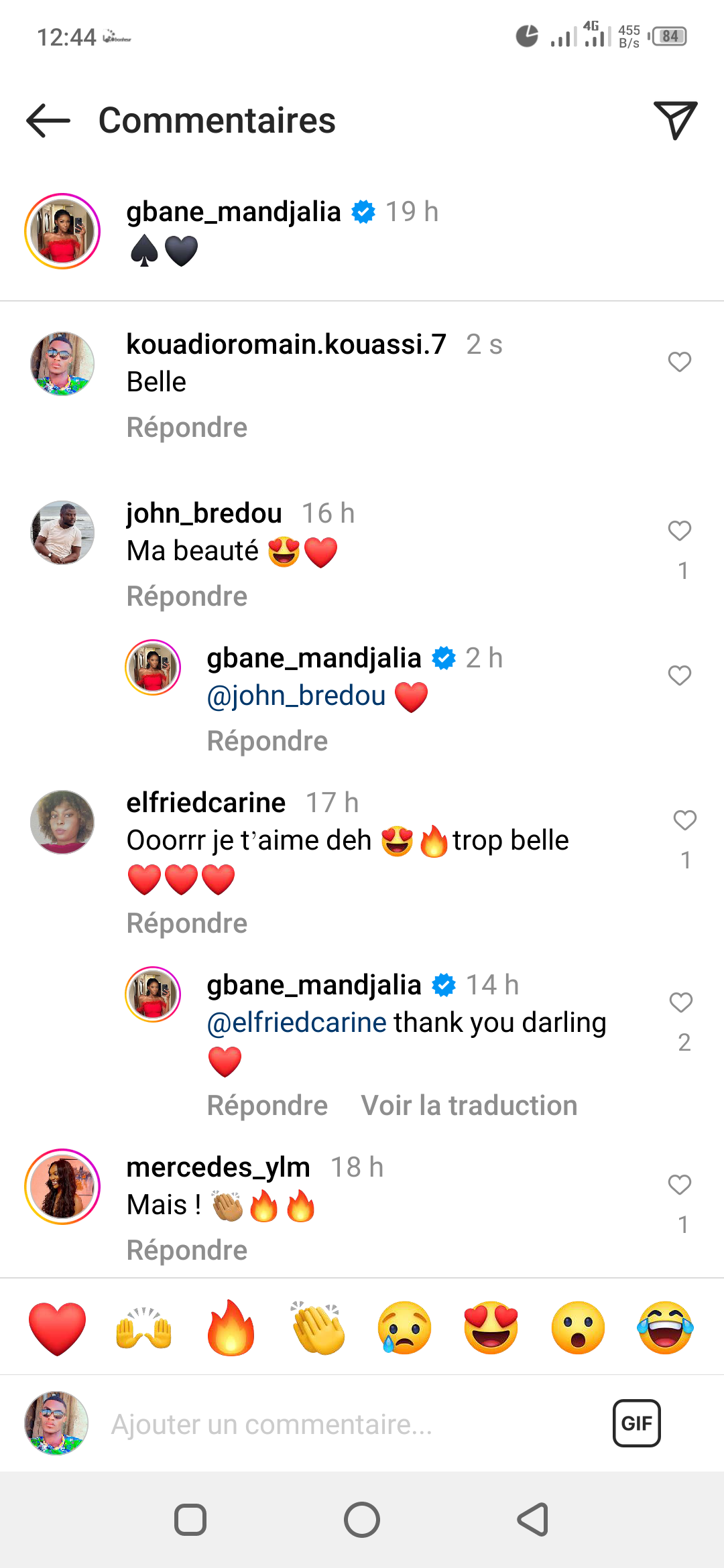Viewport: 724px width, 1568px height.
Task: Like elfriedcarine's "trop belle" comment
Action: 684,820
